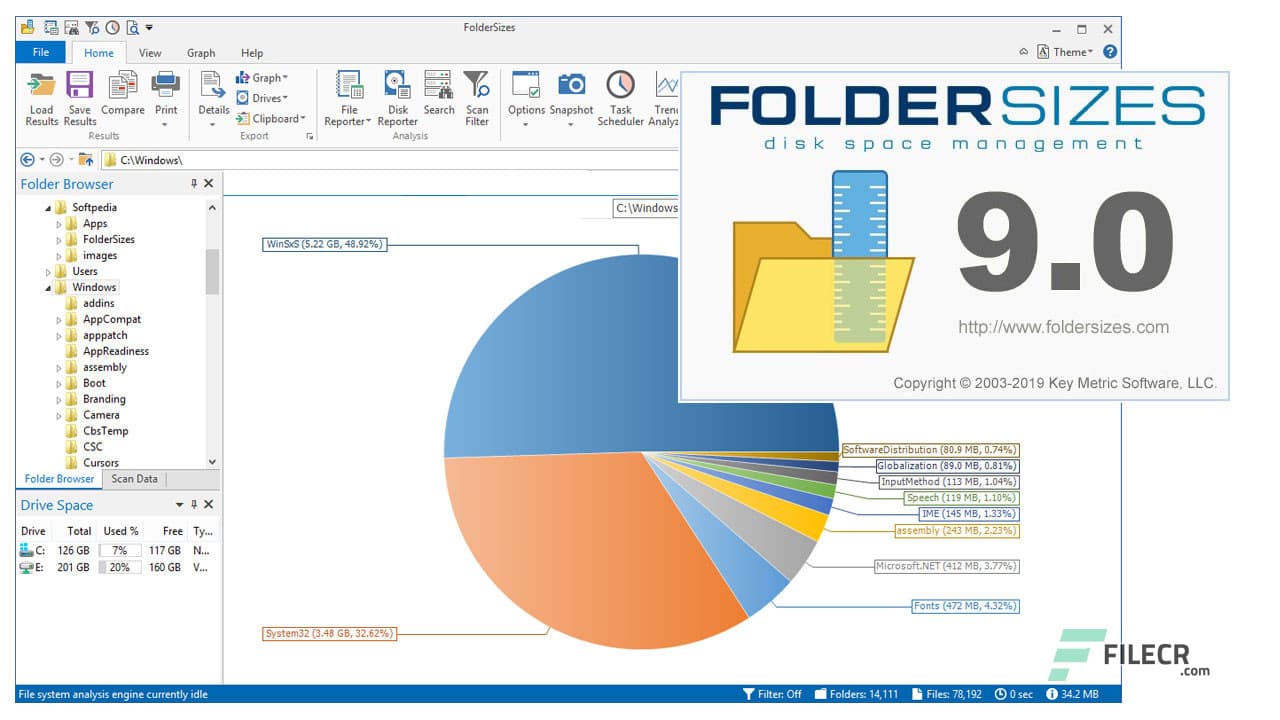Pin the Drive Space panel

pos(193,504)
